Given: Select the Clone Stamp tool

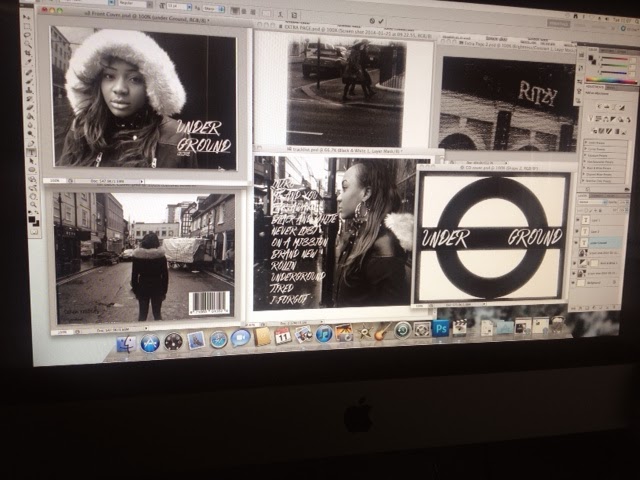Looking at the screenshot, I should point(29,90).
